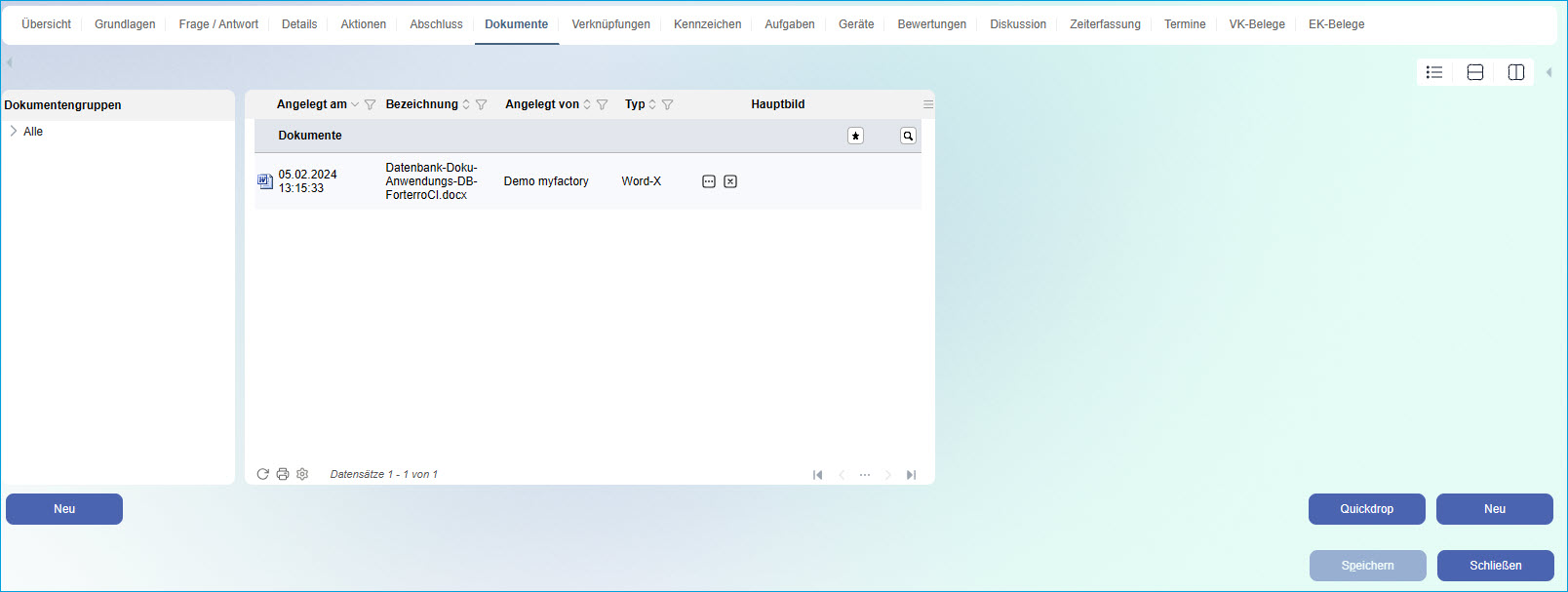Sort the Bezeichnung column

pos(466,104)
